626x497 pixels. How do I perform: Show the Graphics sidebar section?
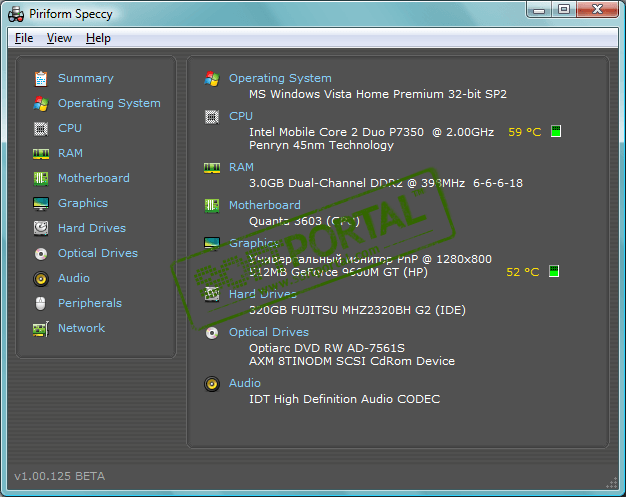tap(83, 203)
